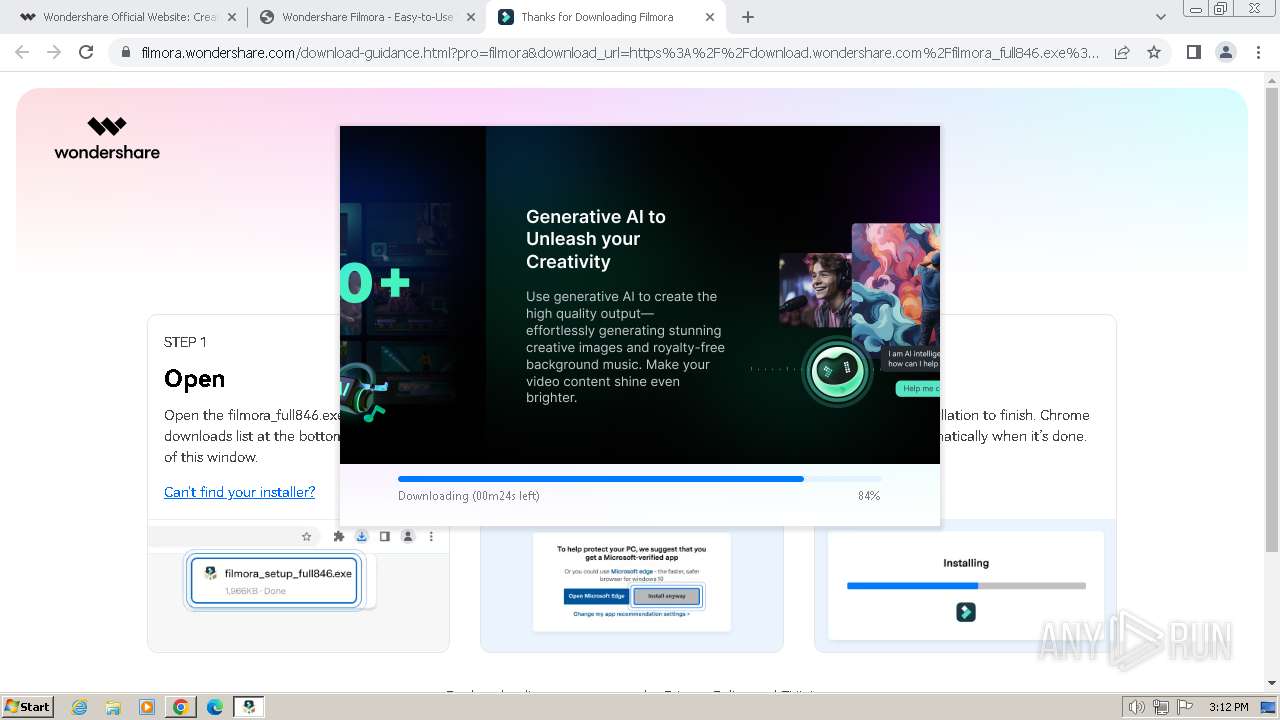
Task: Open Chrome profile menu
Action: [x=1225, y=52]
